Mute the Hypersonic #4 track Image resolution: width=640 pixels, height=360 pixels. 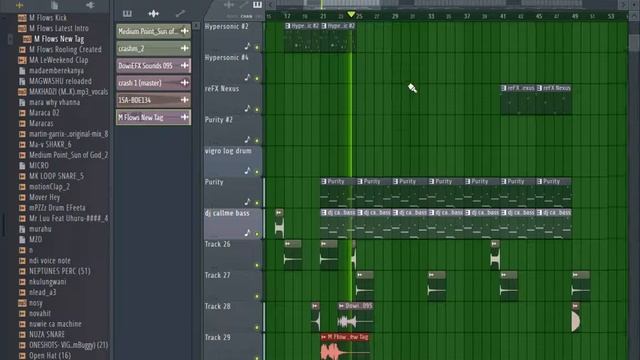tap(257, 78)
